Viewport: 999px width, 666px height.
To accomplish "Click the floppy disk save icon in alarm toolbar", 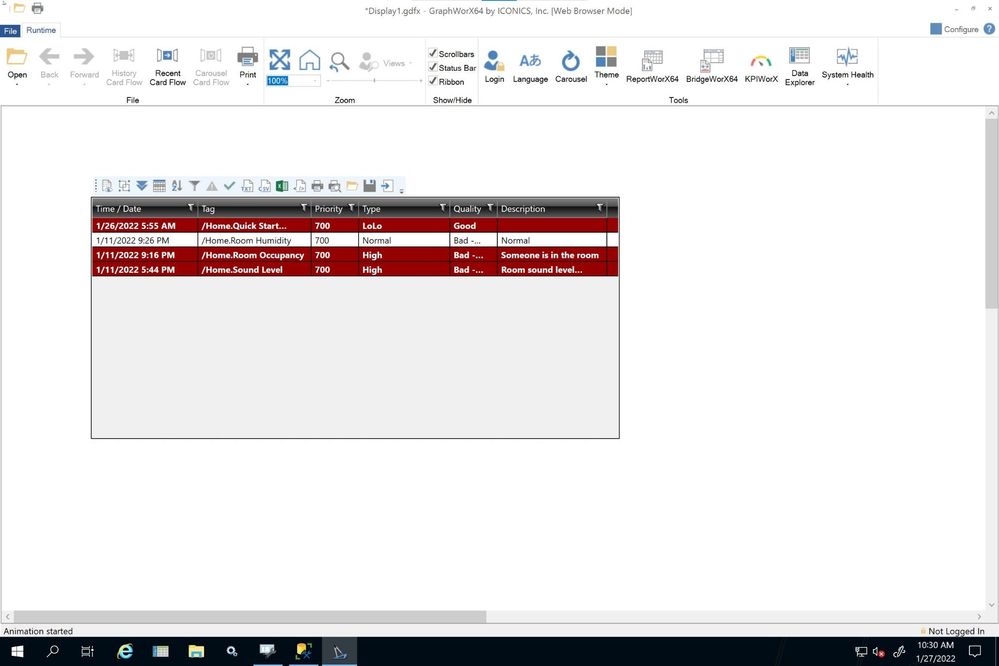I will click(x=370, y=186).
